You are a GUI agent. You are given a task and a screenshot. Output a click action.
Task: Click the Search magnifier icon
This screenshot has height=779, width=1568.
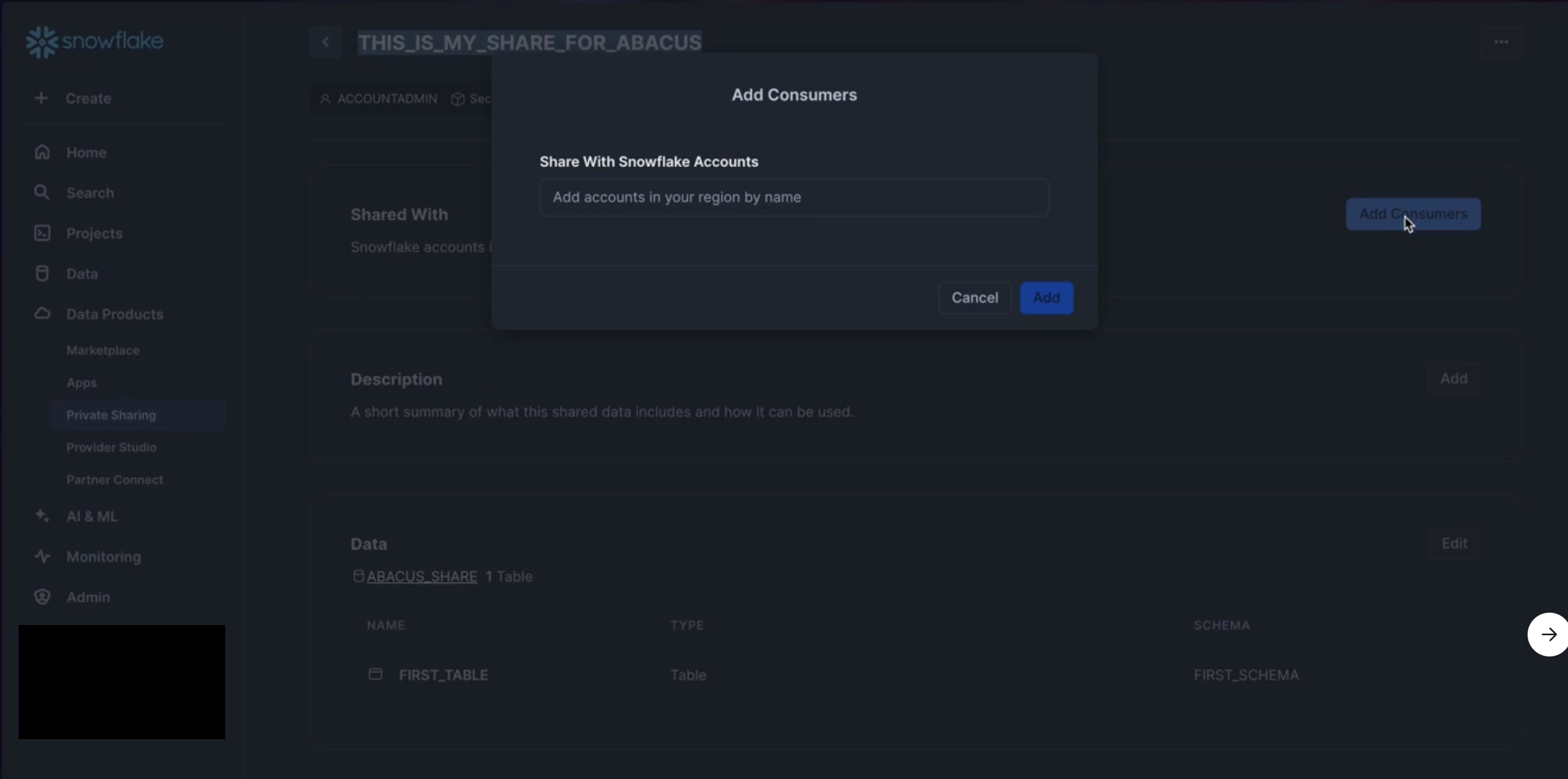pyautogui.click(x=42, y=192)
